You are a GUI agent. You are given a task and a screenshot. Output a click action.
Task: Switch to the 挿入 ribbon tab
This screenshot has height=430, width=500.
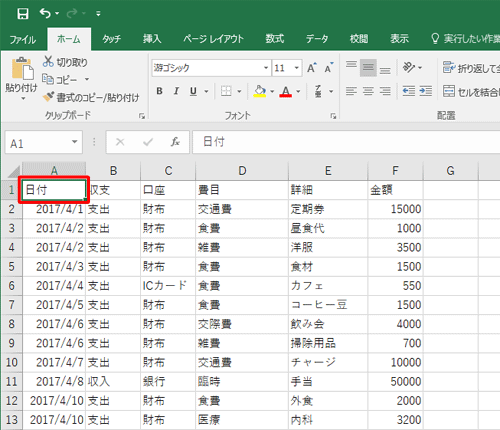(x=152, y=39)
